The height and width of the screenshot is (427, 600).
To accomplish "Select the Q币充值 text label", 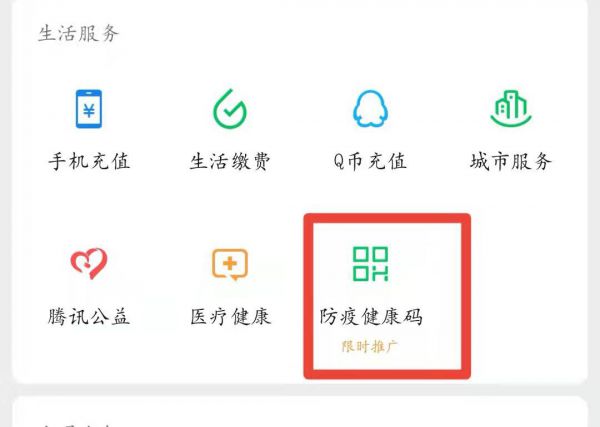I will click(x=370, y=161).
